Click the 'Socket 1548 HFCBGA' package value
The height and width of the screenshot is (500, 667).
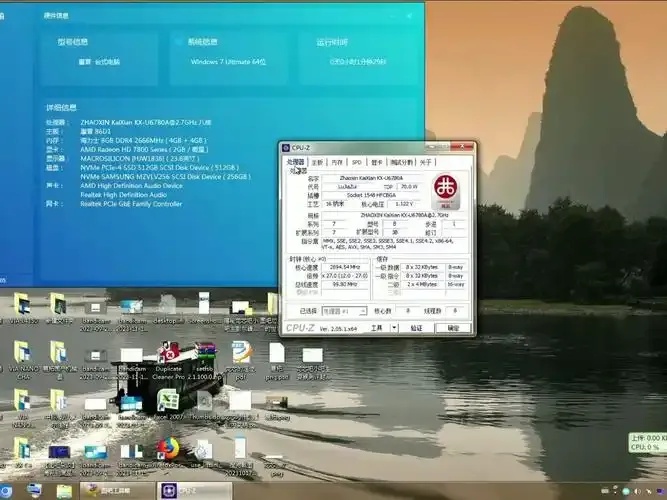tap(371, 195)
